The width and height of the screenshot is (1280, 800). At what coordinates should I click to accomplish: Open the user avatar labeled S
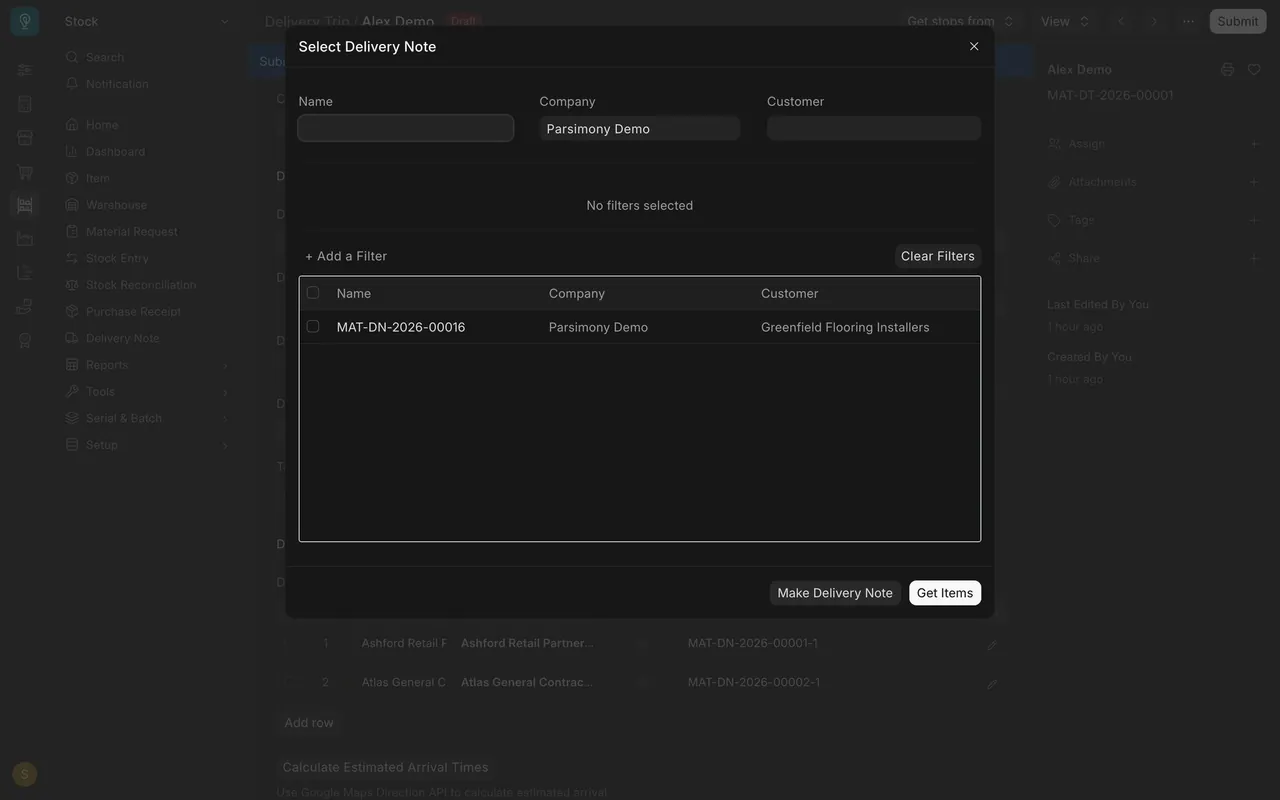pyautogui.click(x=25, y=774)
